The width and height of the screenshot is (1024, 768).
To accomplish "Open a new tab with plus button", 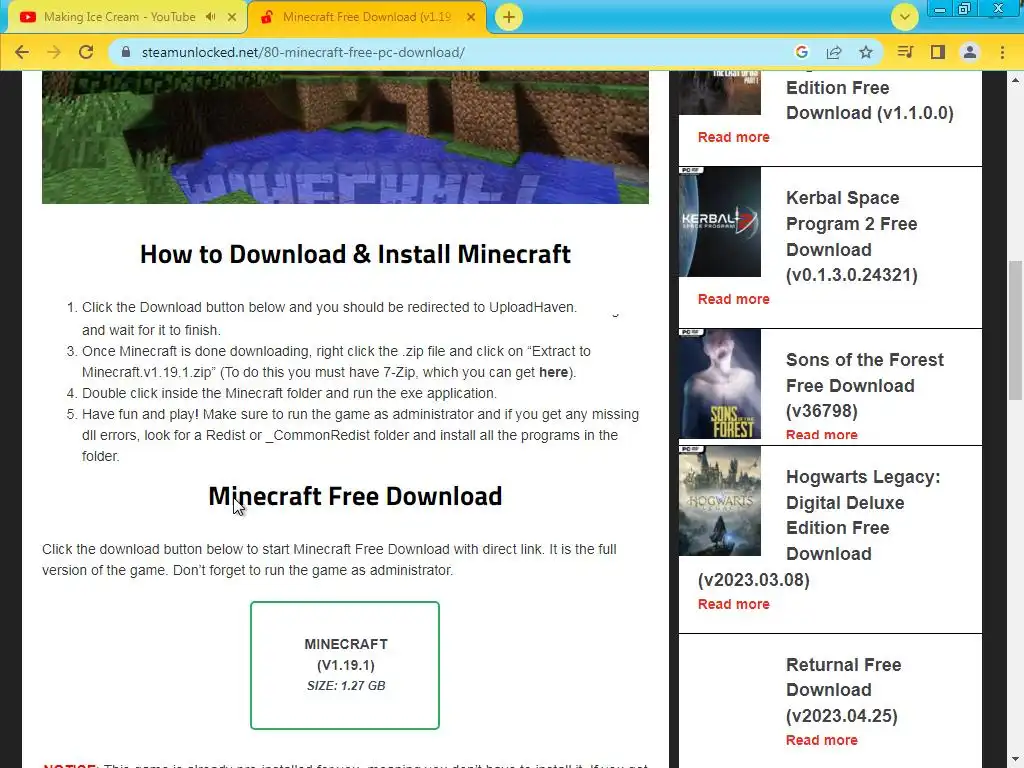I will [x=509, y=17].
